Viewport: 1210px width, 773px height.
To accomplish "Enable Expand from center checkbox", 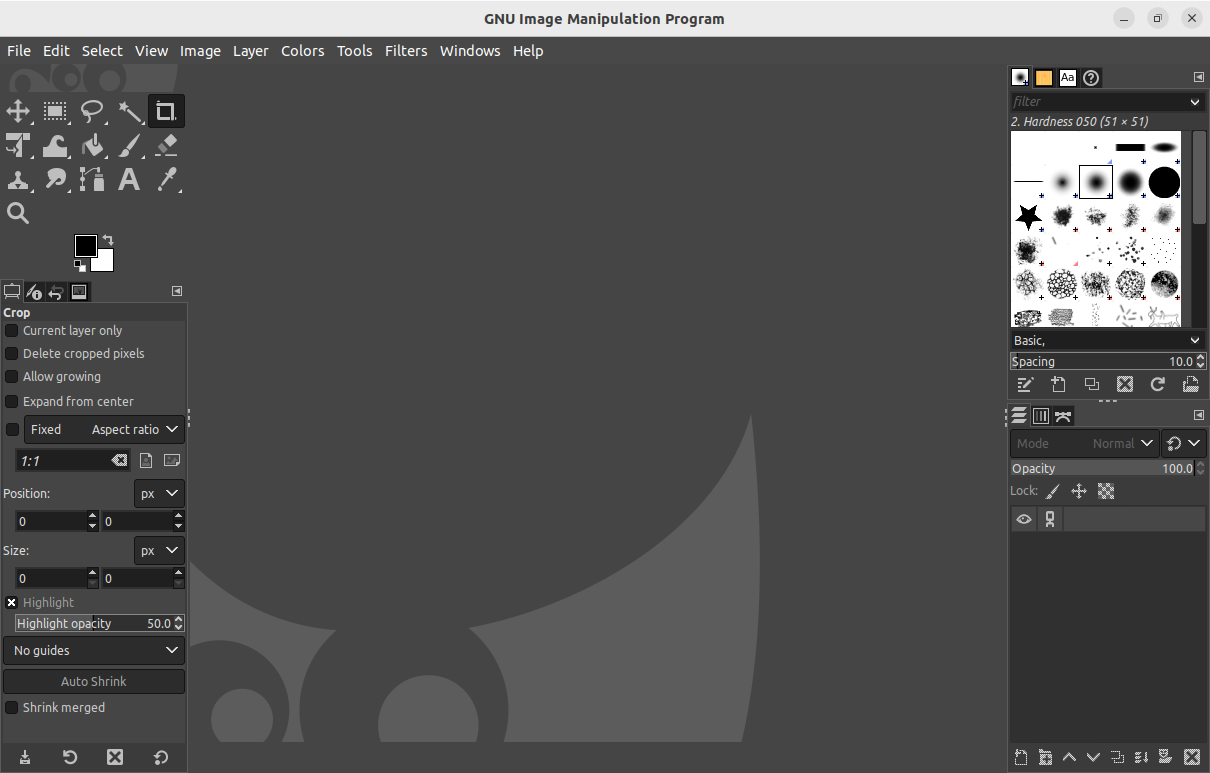I will coord(12,401).
